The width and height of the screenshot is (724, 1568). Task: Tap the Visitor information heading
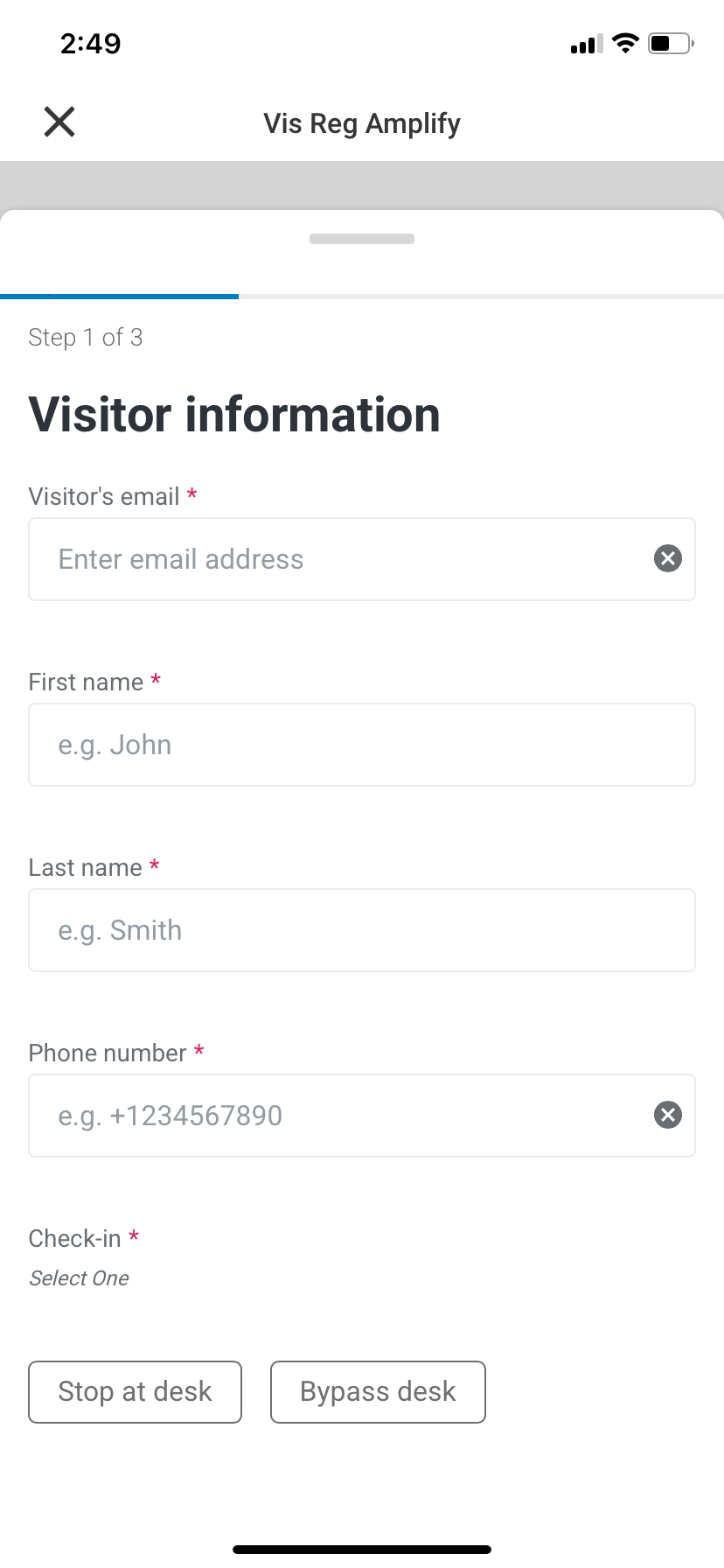pos(234,414)
